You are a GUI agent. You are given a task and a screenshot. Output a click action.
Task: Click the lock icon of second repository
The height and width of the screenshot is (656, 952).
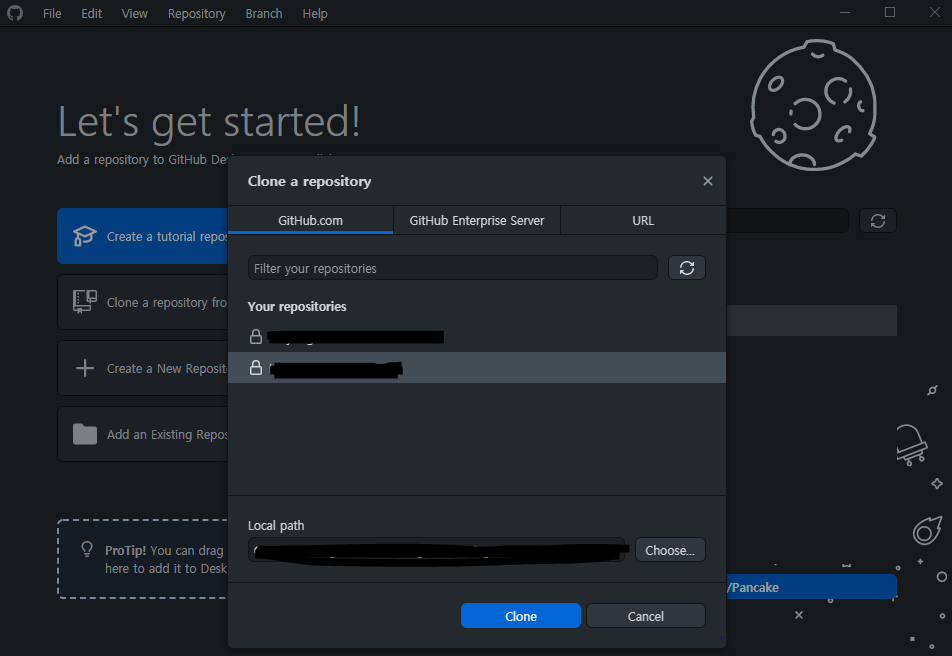[x=256, y=367]
